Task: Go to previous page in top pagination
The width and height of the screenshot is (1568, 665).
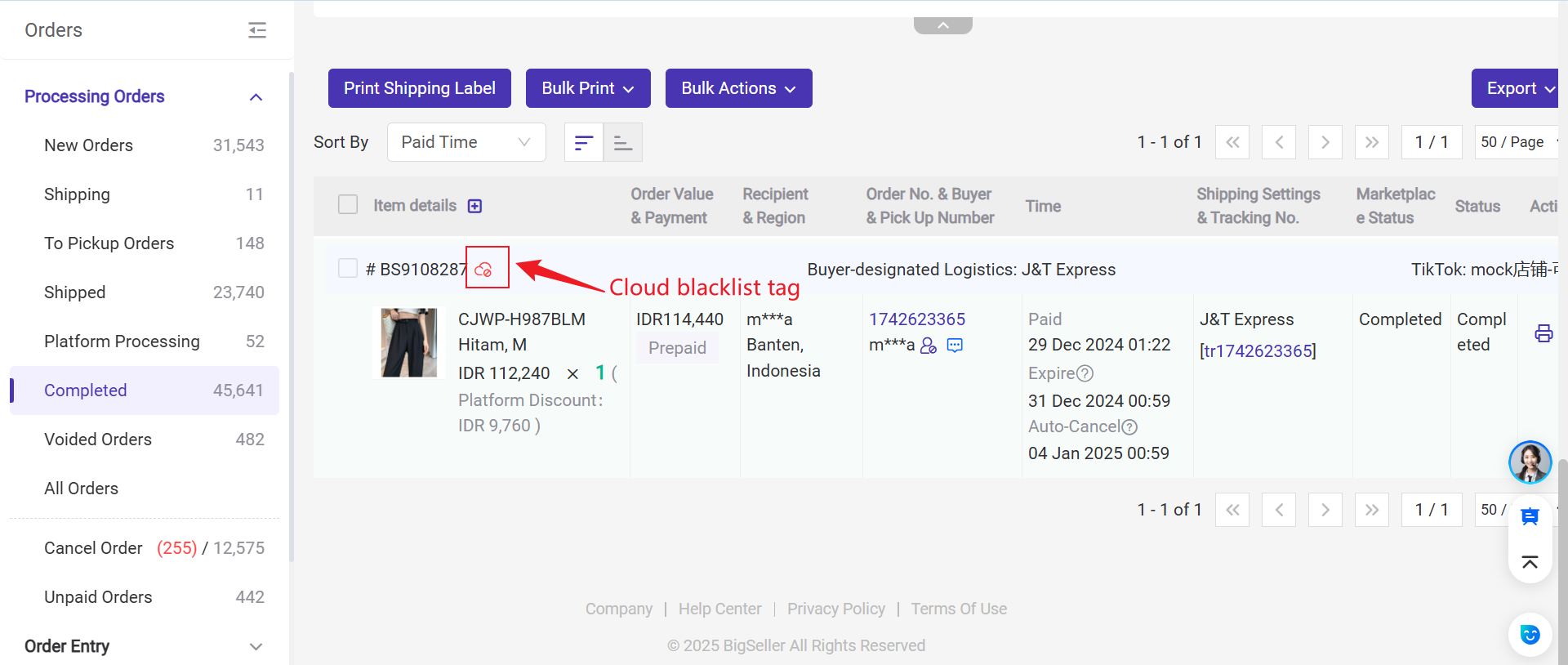Action: tap(1279, 142)
